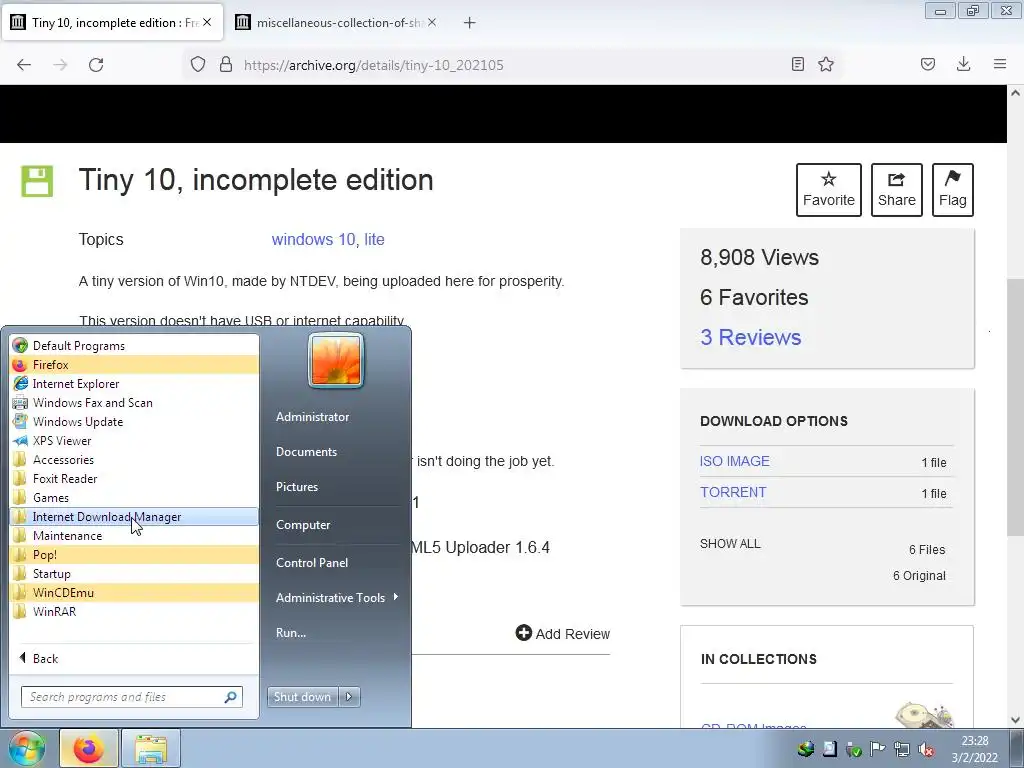Click the muted volume tray icon
This screenshot has height=768, width=1024.
[x=926, y=750]
